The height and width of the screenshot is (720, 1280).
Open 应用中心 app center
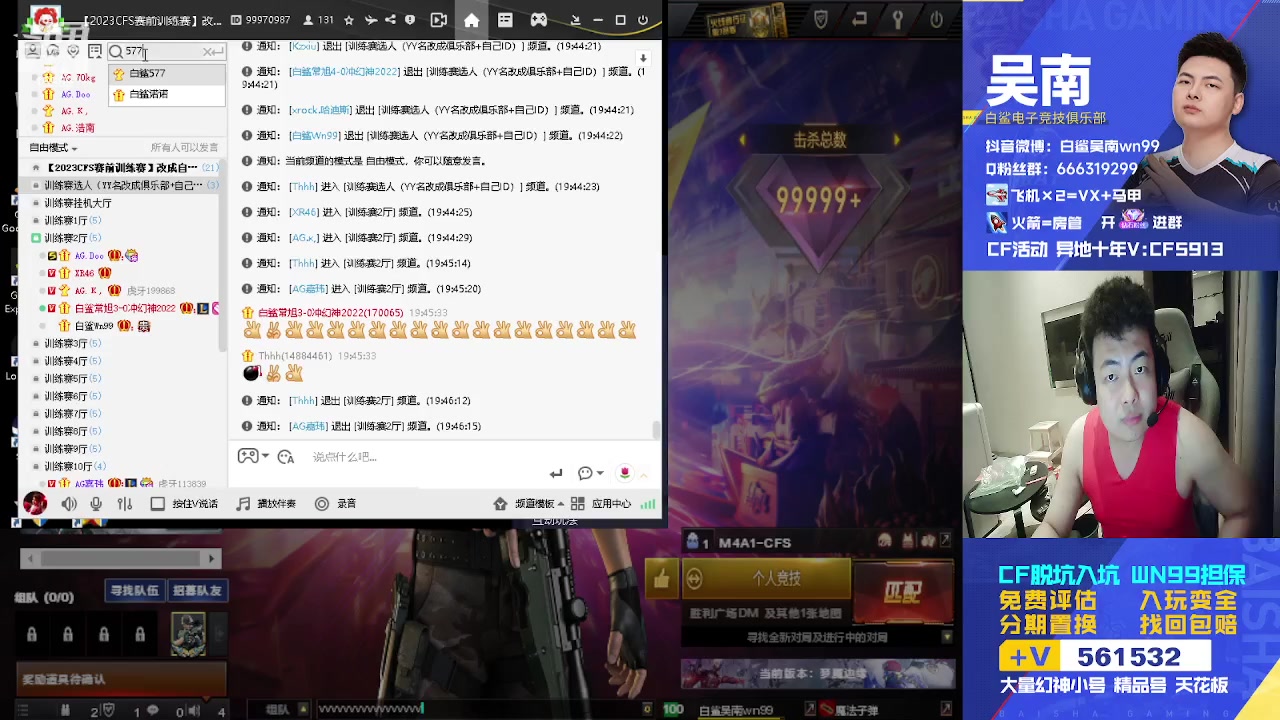pos(602,504)
